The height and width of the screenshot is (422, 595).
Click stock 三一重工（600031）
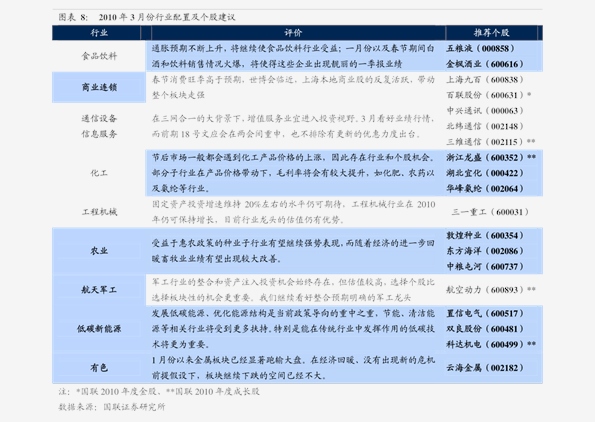click(x=490, y=212)
